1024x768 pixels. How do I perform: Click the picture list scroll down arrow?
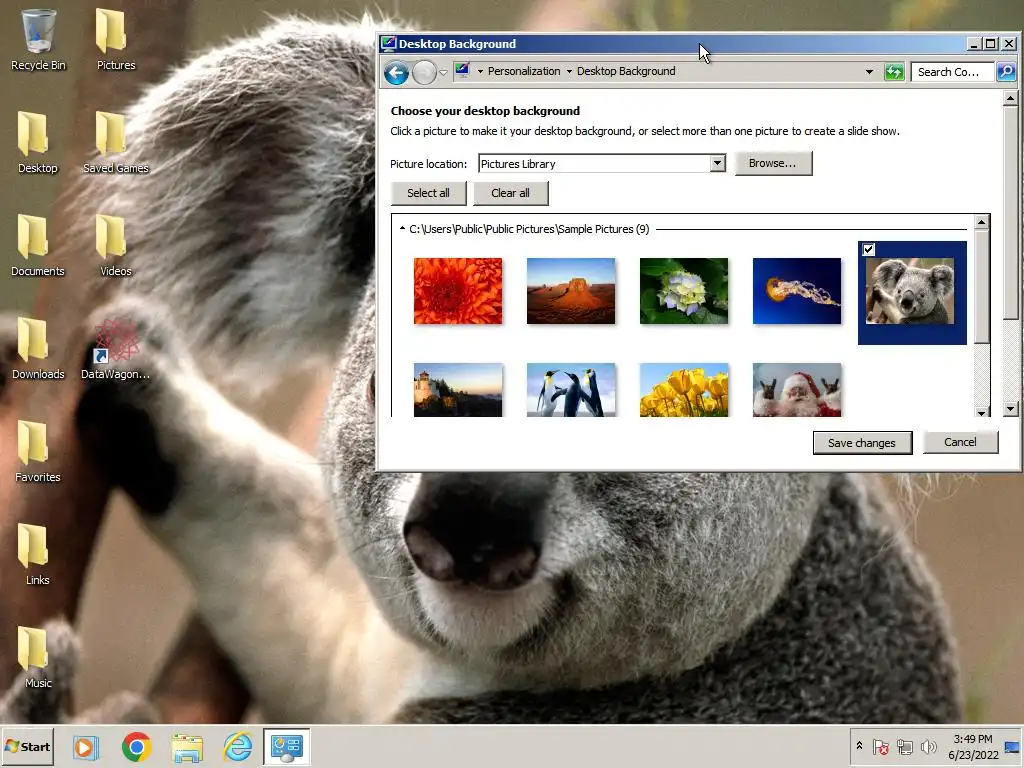pos(982,411)
